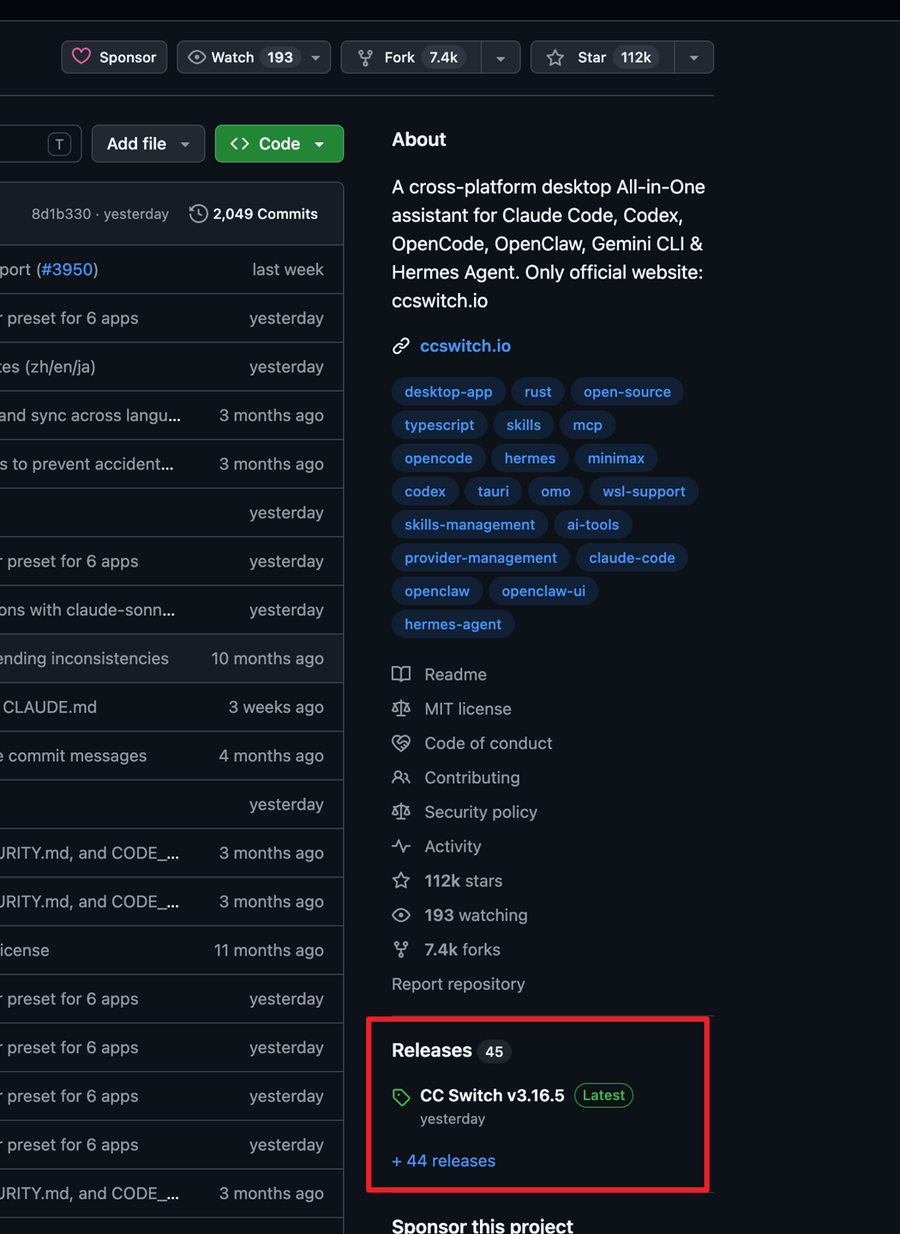This screenshot has width=900, height=1234.
Task: Select the mcp topic tag
Action: coord(587,425)
